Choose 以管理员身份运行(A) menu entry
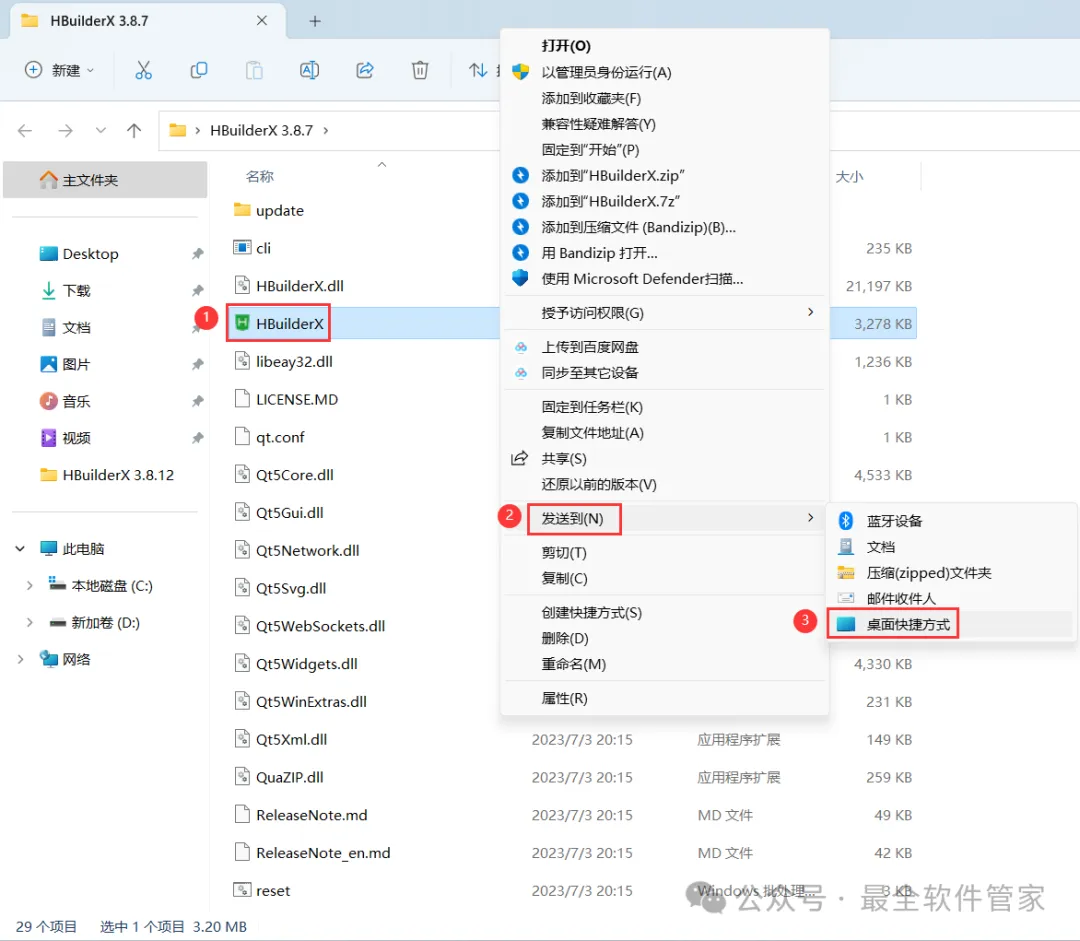This screenshot has height=941, width=1080. coord(606,72)
